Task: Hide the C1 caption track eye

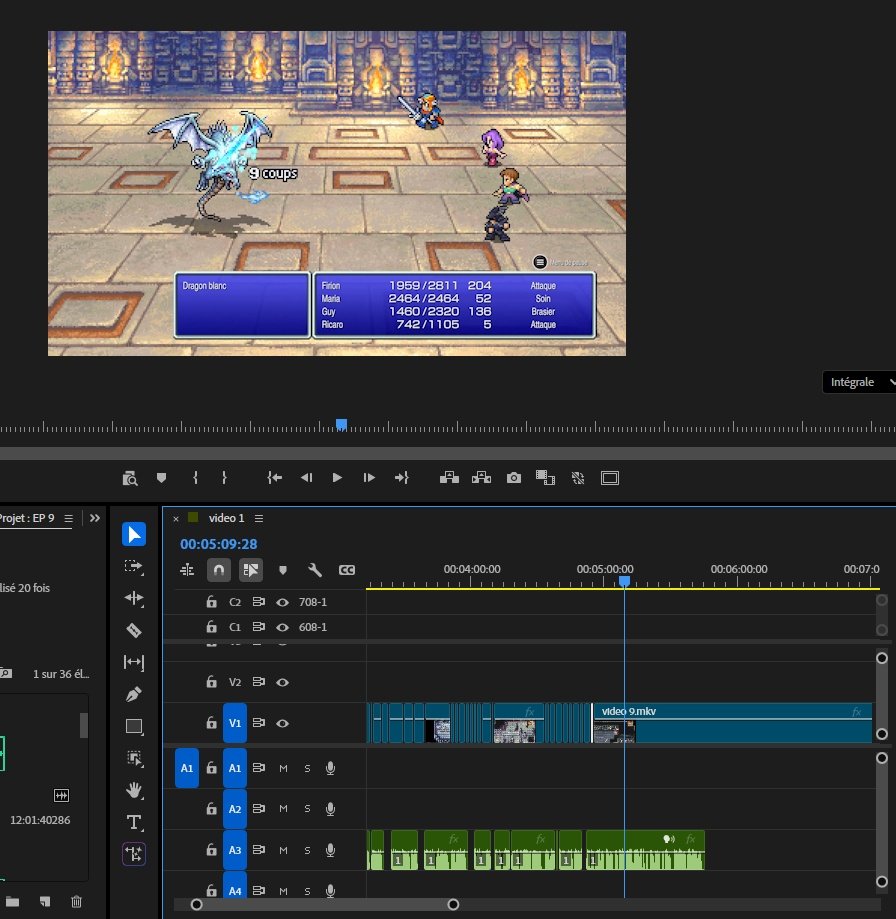Action: pyautogui.click(x=282, y=627)
